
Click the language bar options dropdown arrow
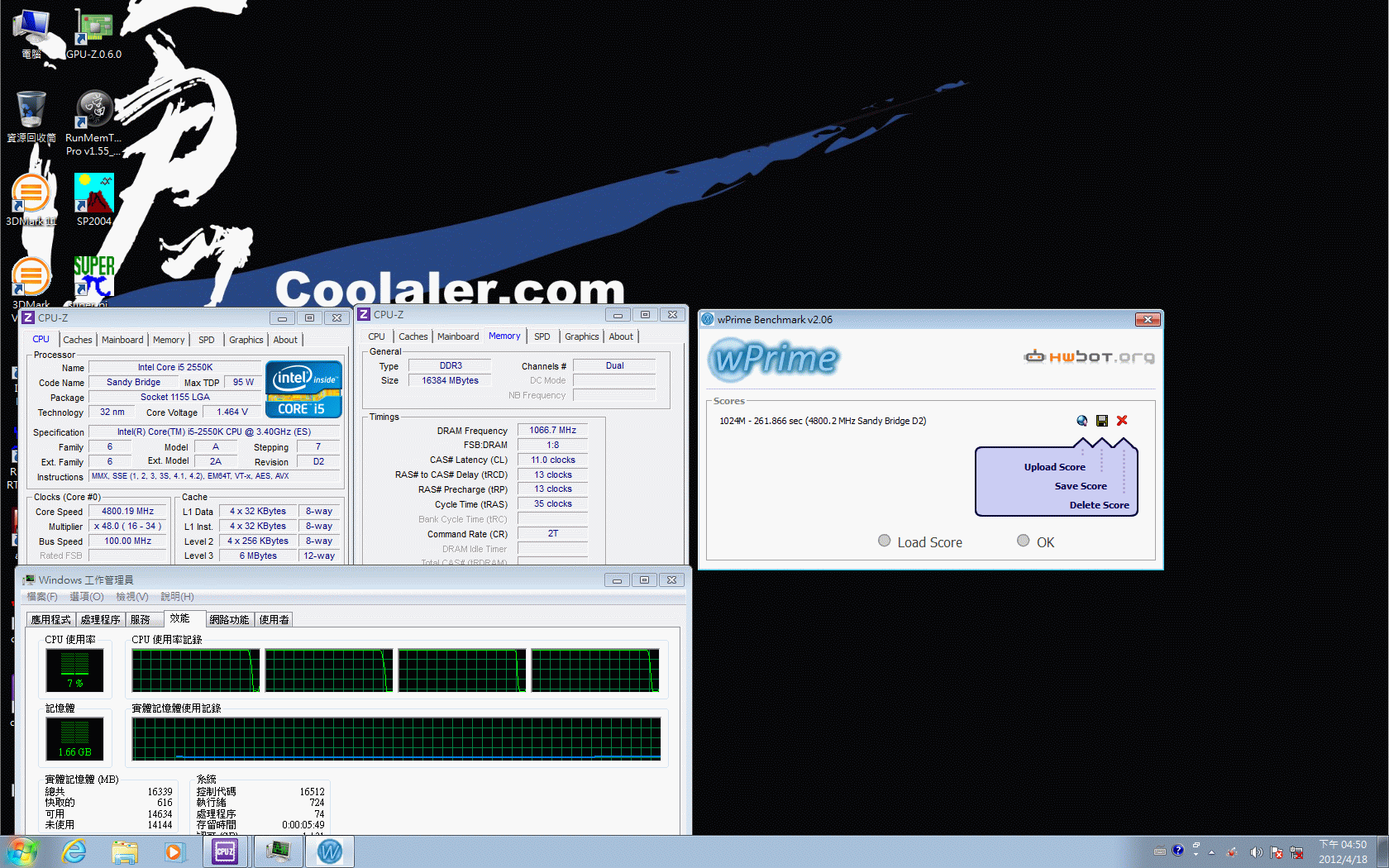click(x=1196, y=854)
